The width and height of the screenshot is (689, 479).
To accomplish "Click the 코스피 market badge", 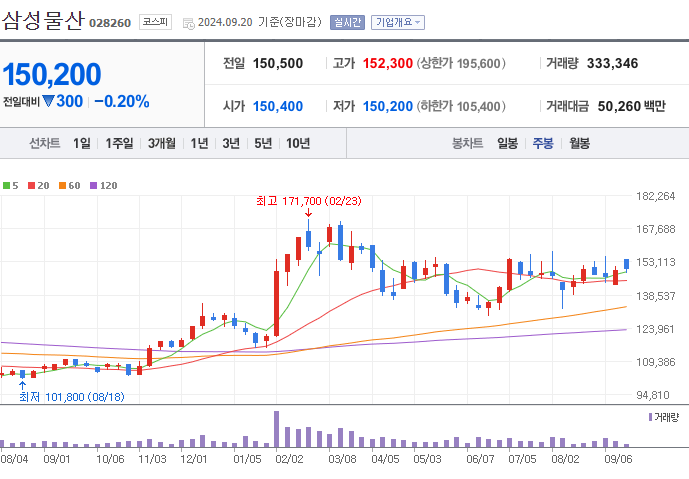I will pyautogui.click(x=155, y=22).
